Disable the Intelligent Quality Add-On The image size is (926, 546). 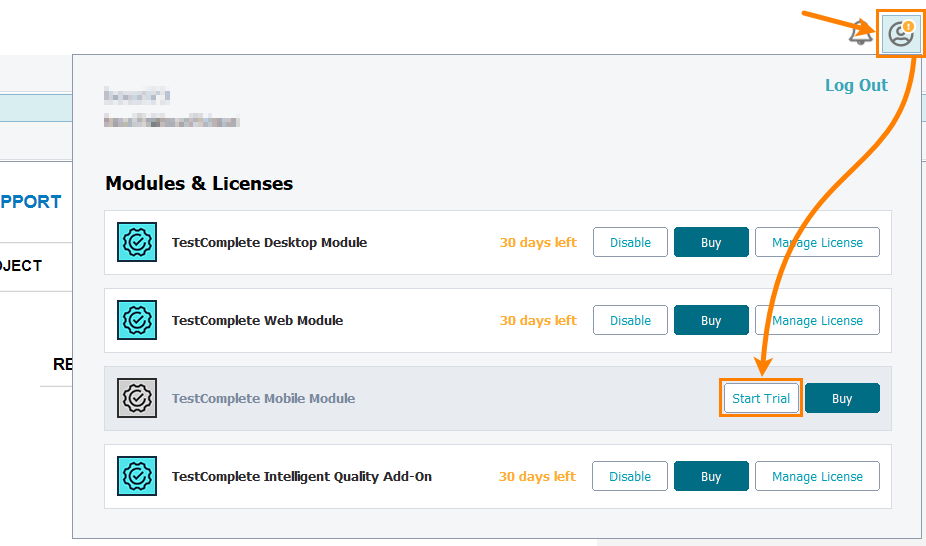(630, 477)
